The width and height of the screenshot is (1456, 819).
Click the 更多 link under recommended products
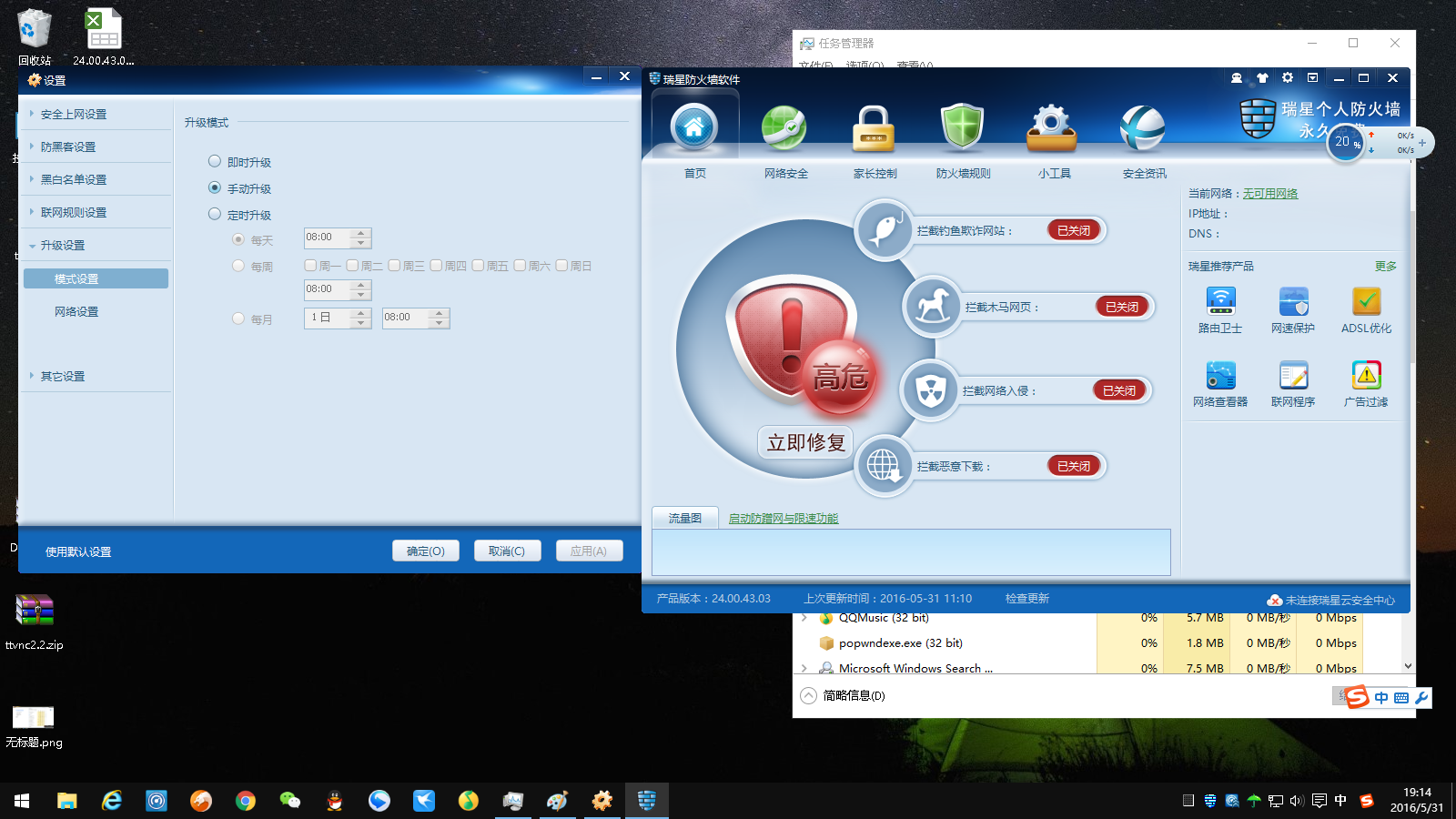pos(1386,266)
